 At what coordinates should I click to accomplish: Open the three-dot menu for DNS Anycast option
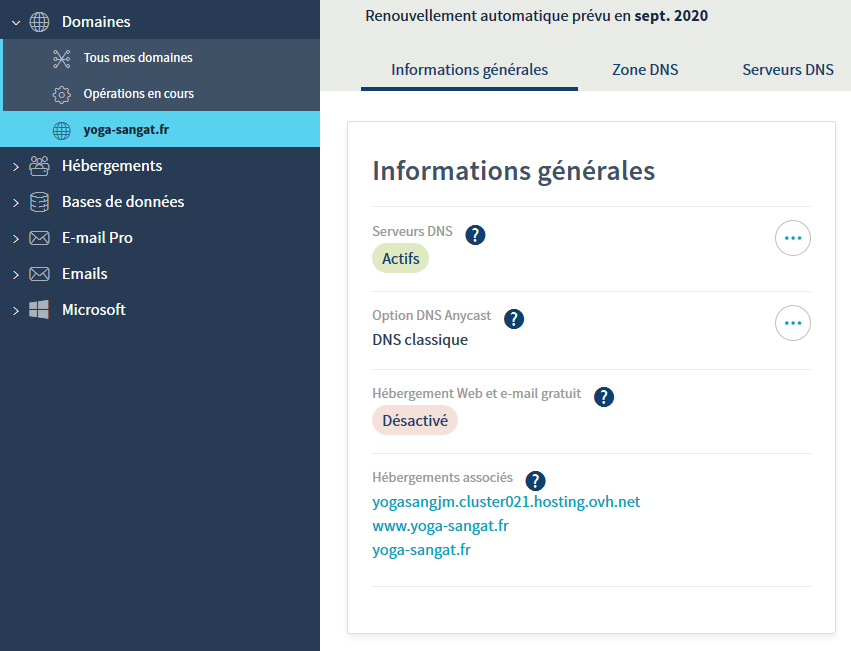793,323
